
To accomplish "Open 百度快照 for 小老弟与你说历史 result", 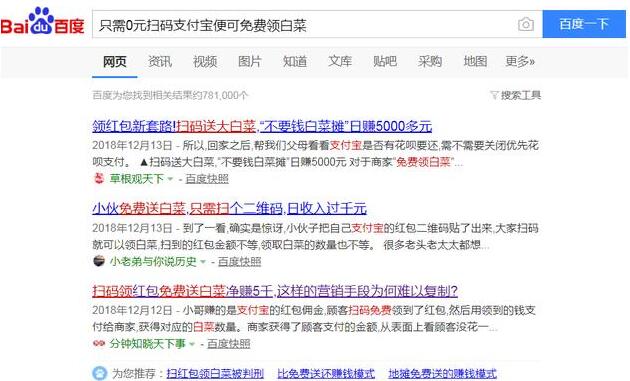I will (x=239, y=262).
